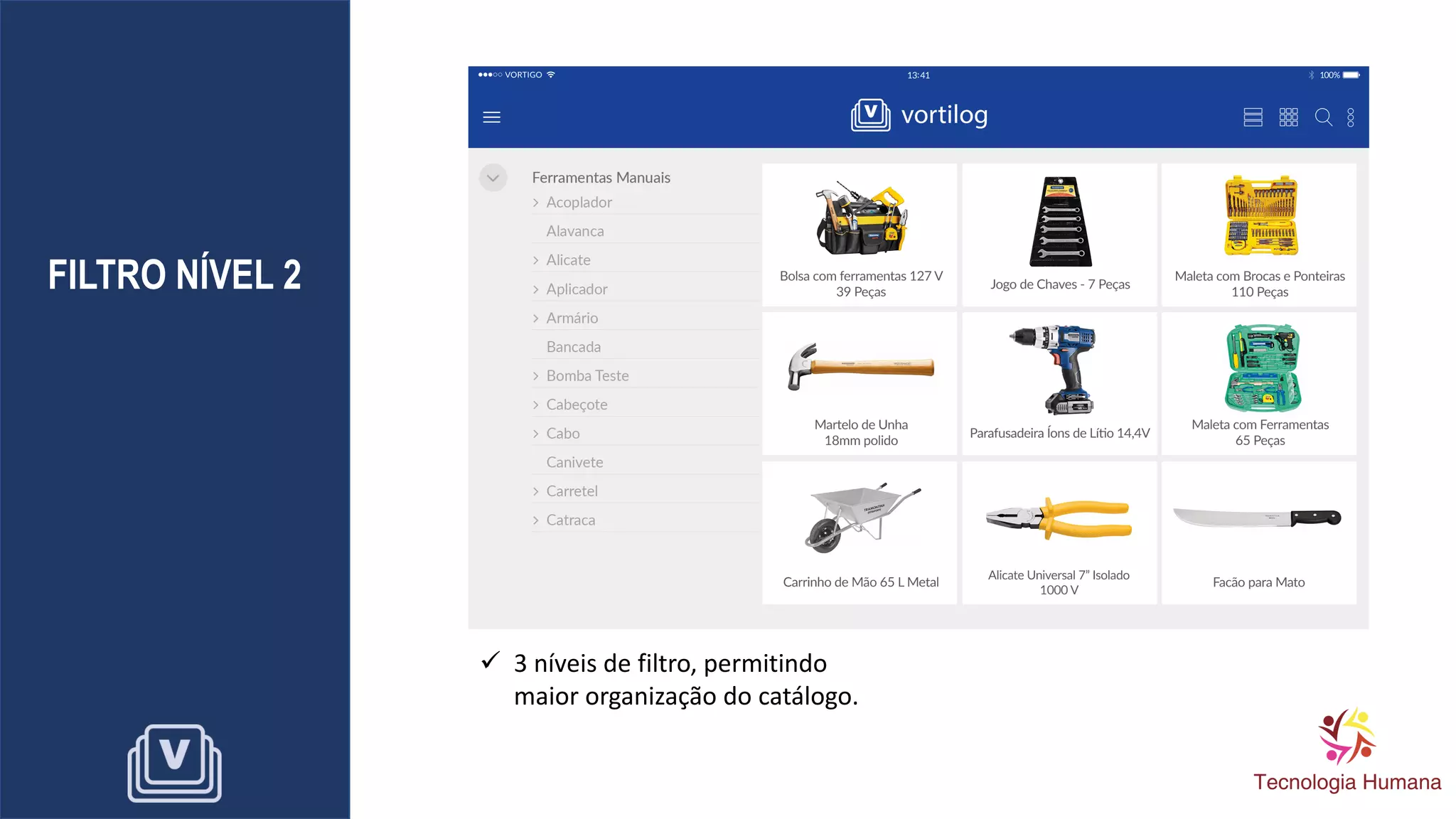
Task: Expand the Carretel subcategory chevron
Action: coord(535,491)
